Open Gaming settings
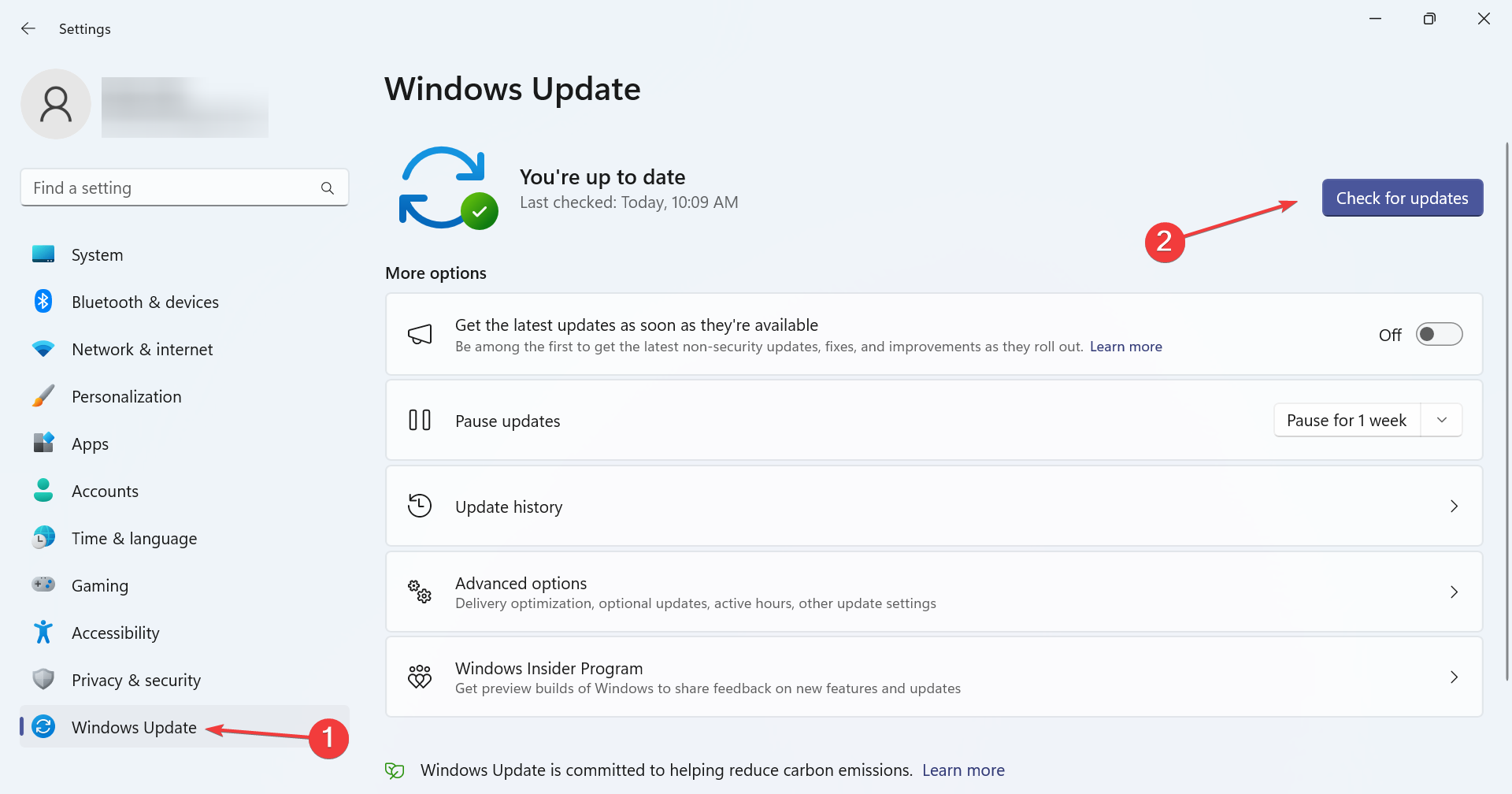The image size is (1512, 794). coord(184,585)
